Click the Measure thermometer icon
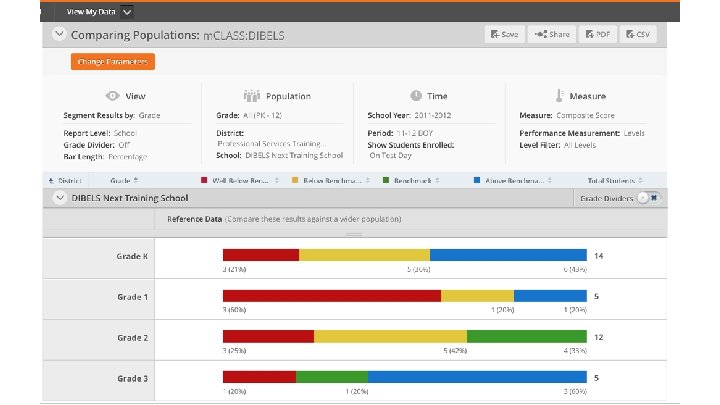The height and width of the screenshot is (405, 720). pyautogui.click(x=559, y=96)
